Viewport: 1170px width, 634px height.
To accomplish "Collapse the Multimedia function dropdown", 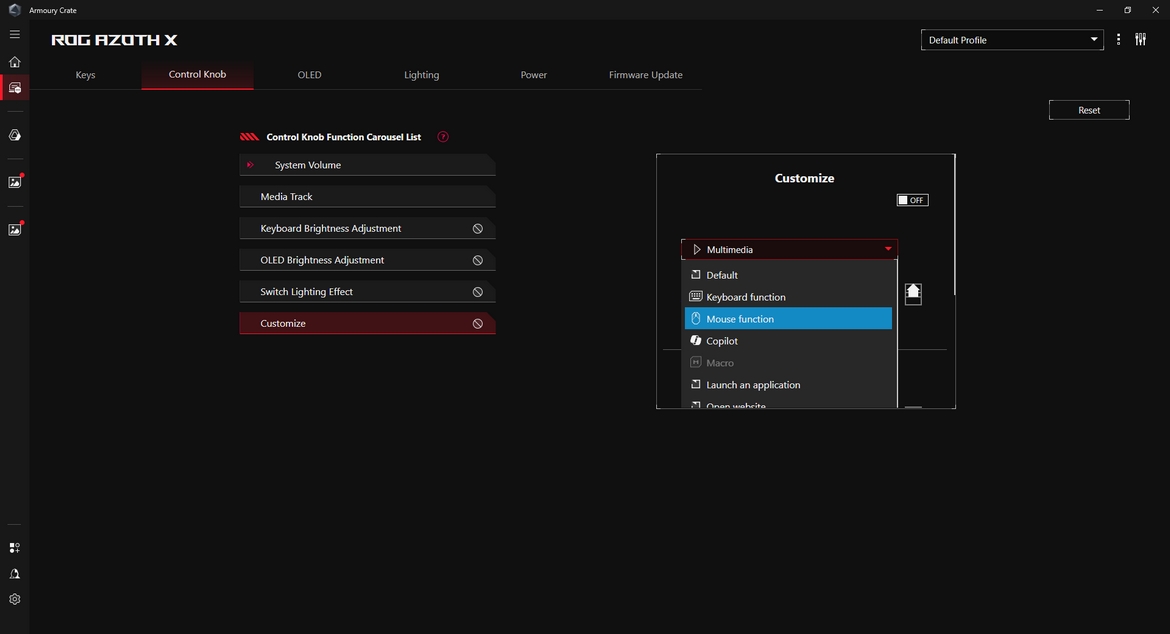I will (789, 250).
